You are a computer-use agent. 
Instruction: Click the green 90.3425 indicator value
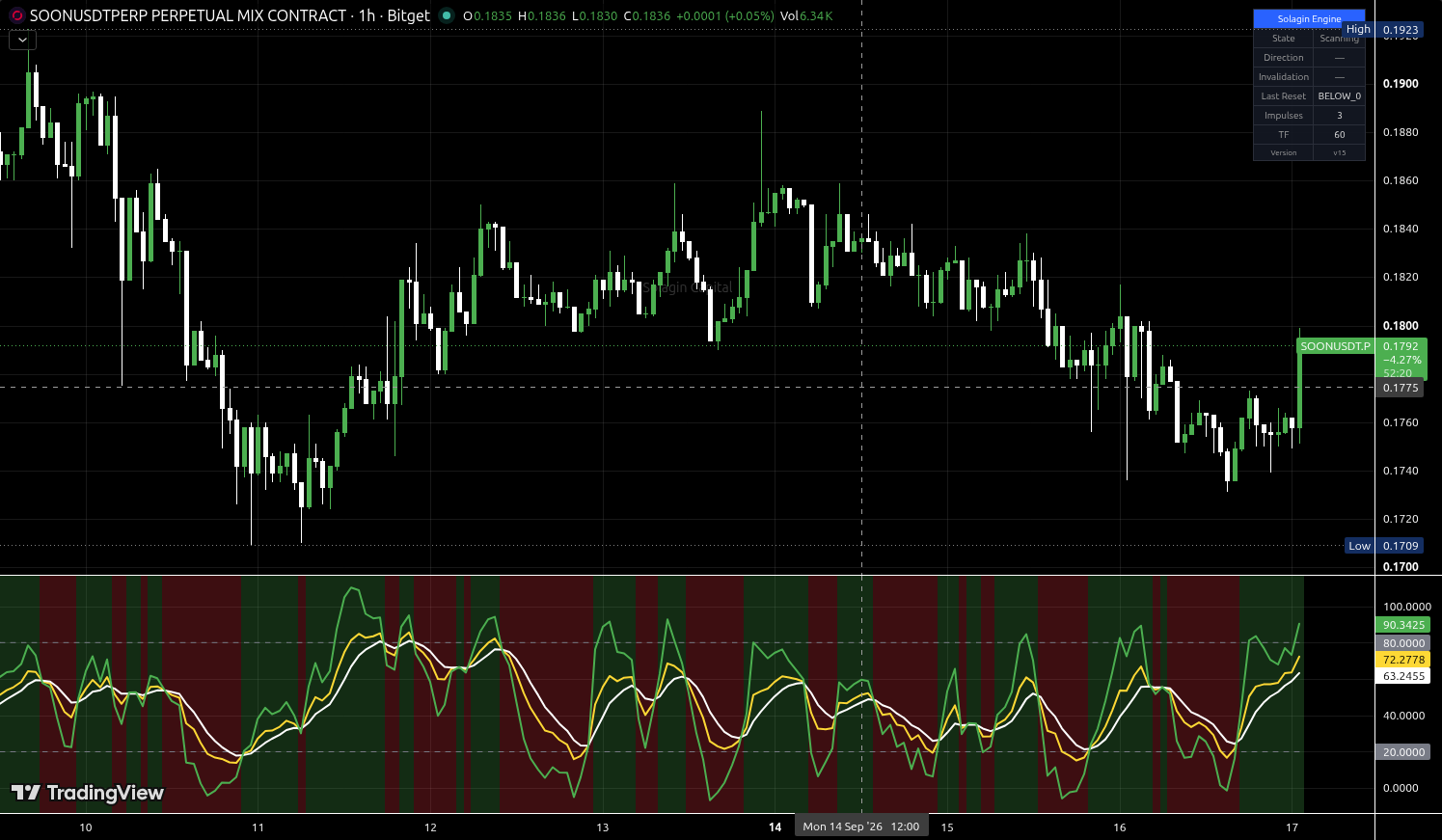coord(1403,625)
